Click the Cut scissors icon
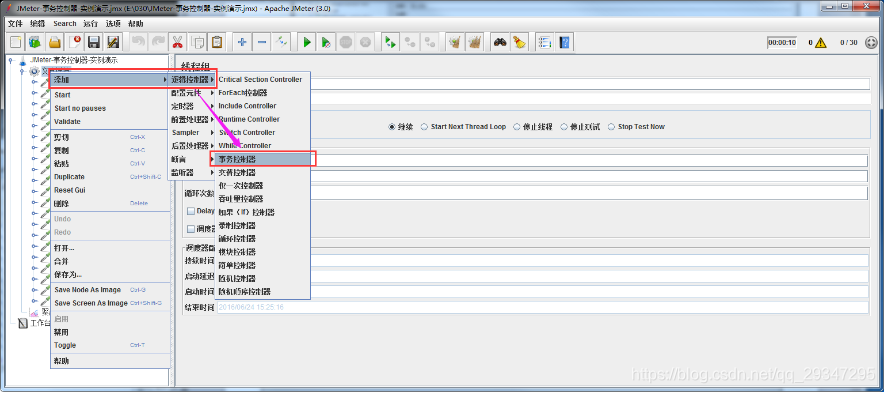 pos(178,42)
